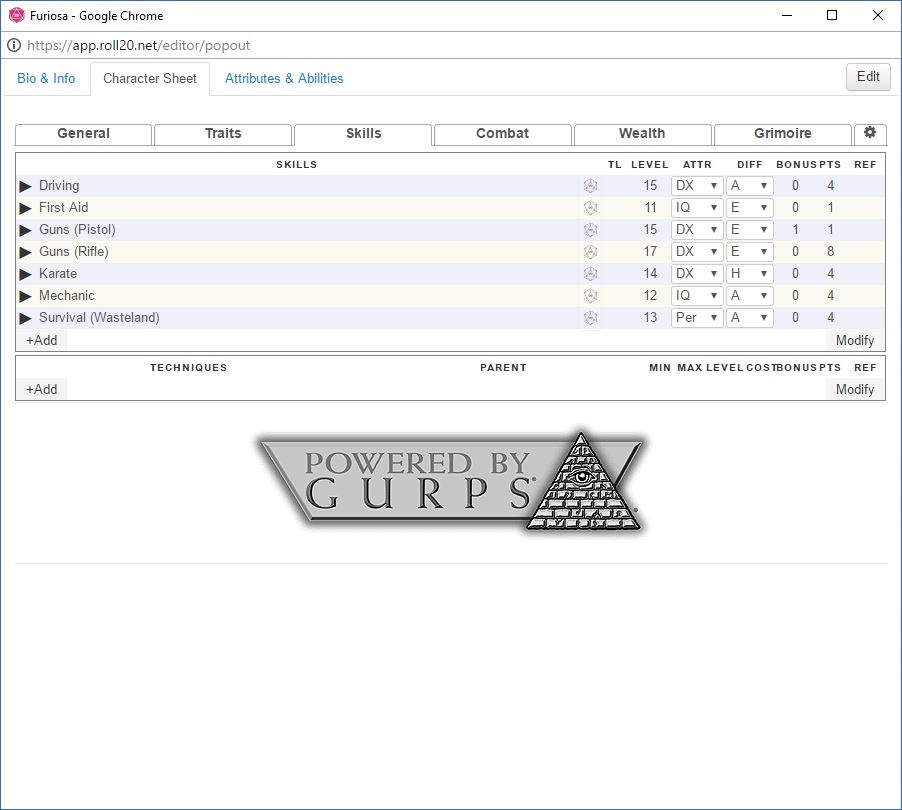
Task: Roll the Guns (Pistol) dice icon
Action: [590, 230]
